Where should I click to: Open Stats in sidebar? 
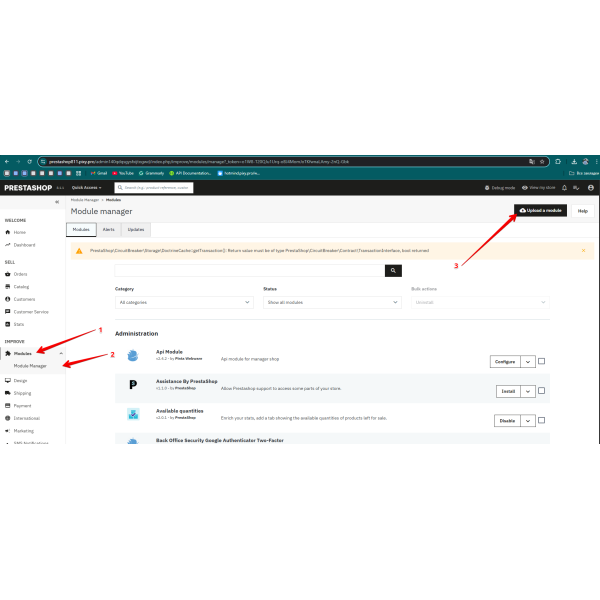[15, 324]
